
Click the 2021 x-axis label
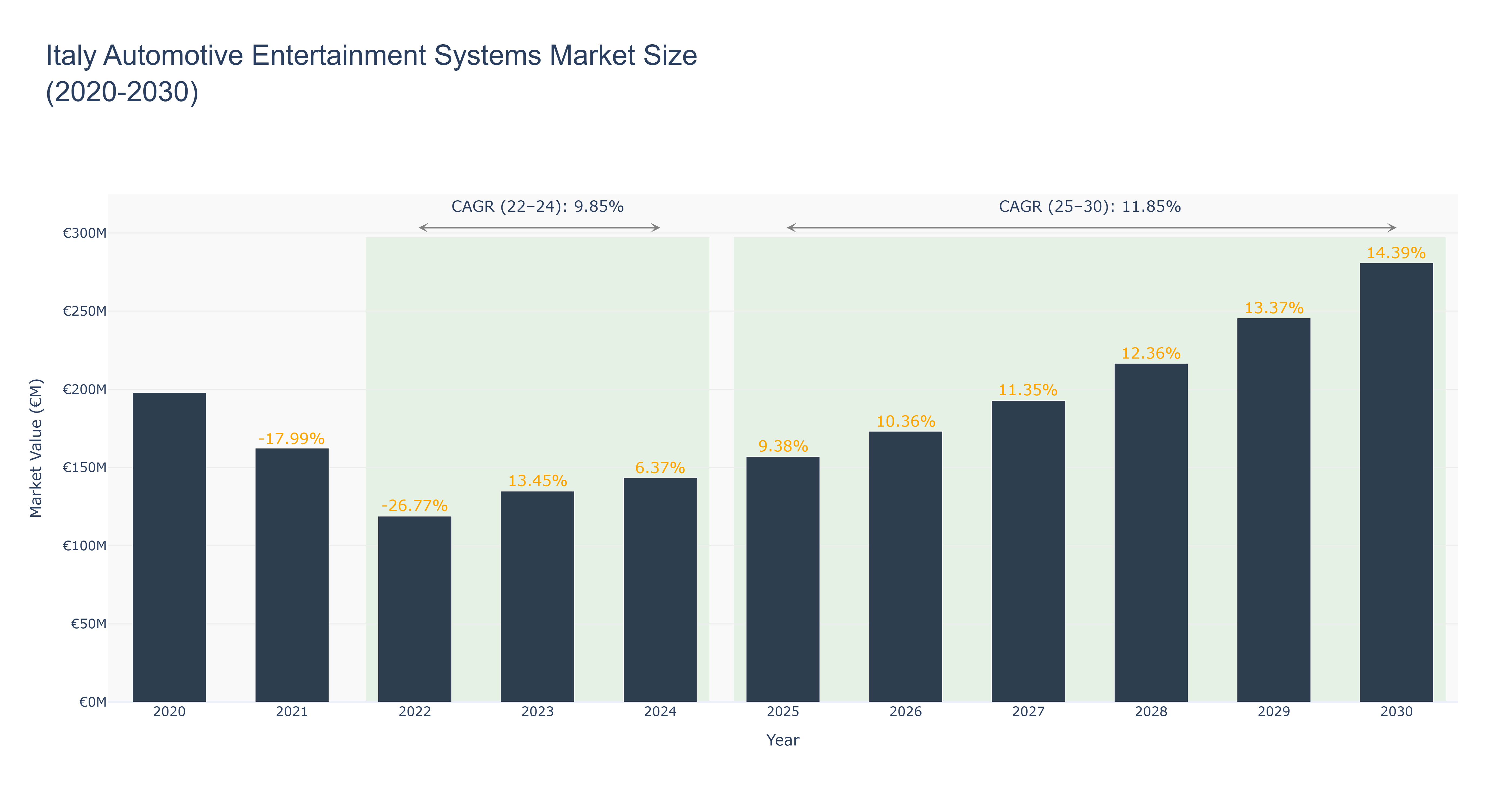coord(292,712)
